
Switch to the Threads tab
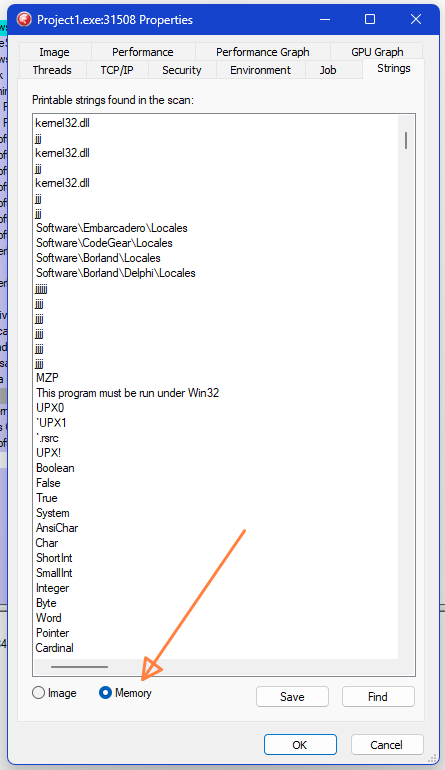[x=52, y=70]
